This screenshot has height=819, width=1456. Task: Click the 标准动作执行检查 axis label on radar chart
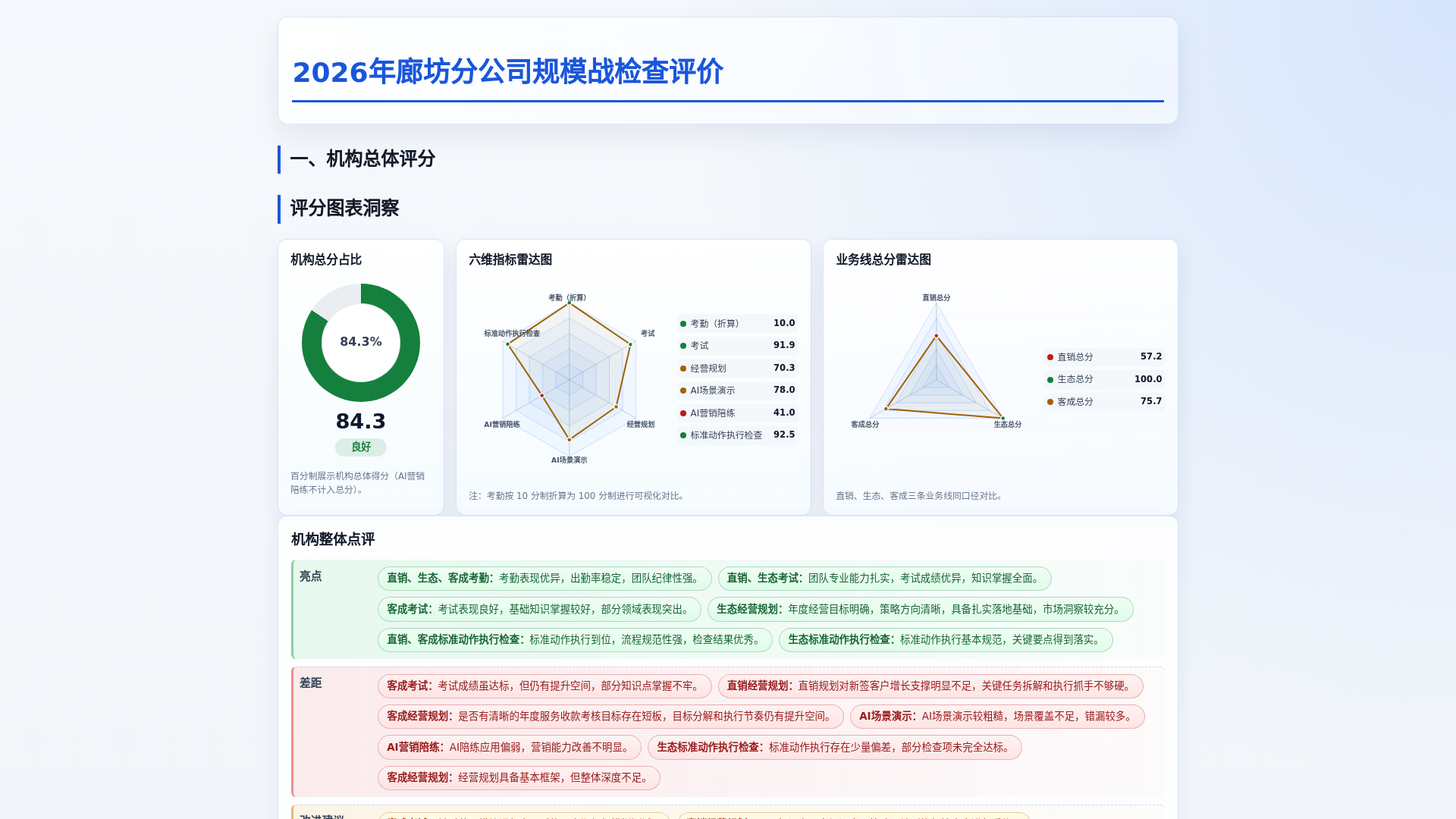coord(512,334)
